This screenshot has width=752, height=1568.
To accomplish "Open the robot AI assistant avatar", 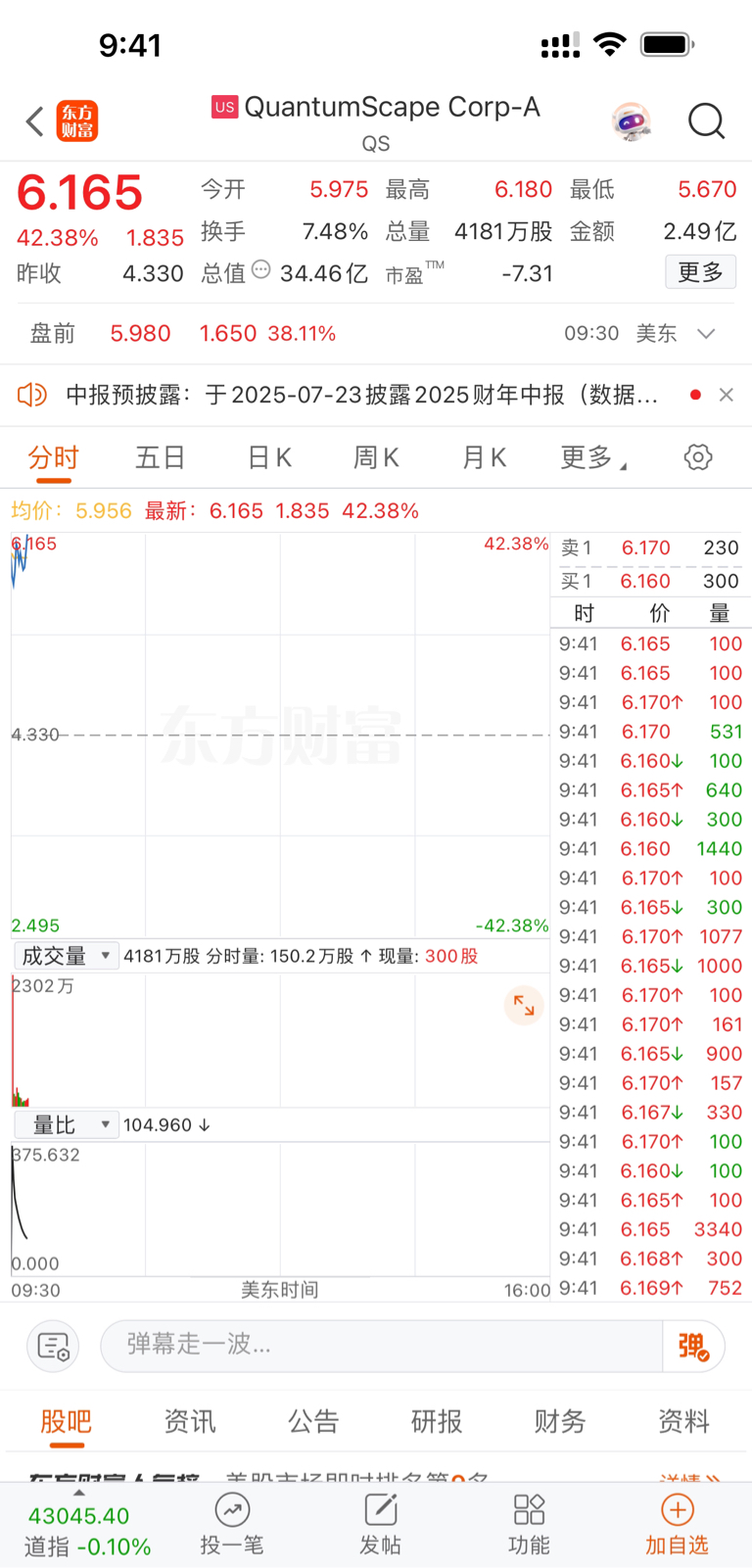I will coord(632,121).
